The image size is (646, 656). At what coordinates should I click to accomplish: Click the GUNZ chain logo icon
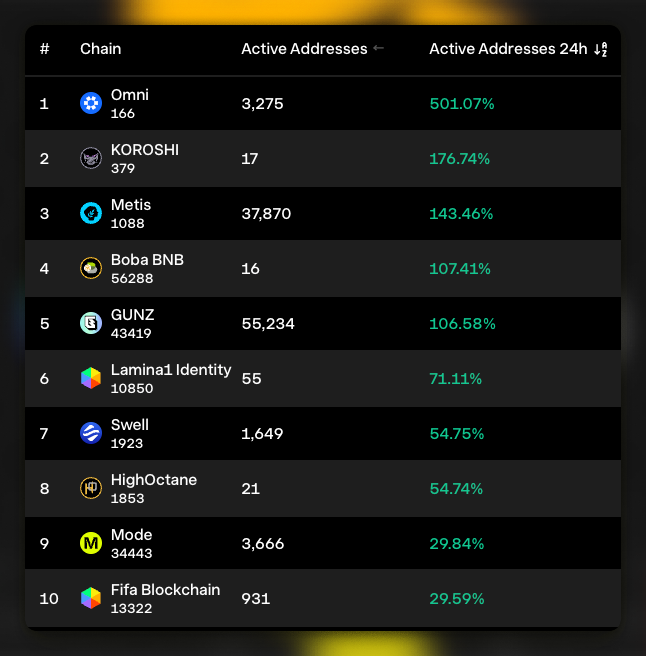click(91, 323)
